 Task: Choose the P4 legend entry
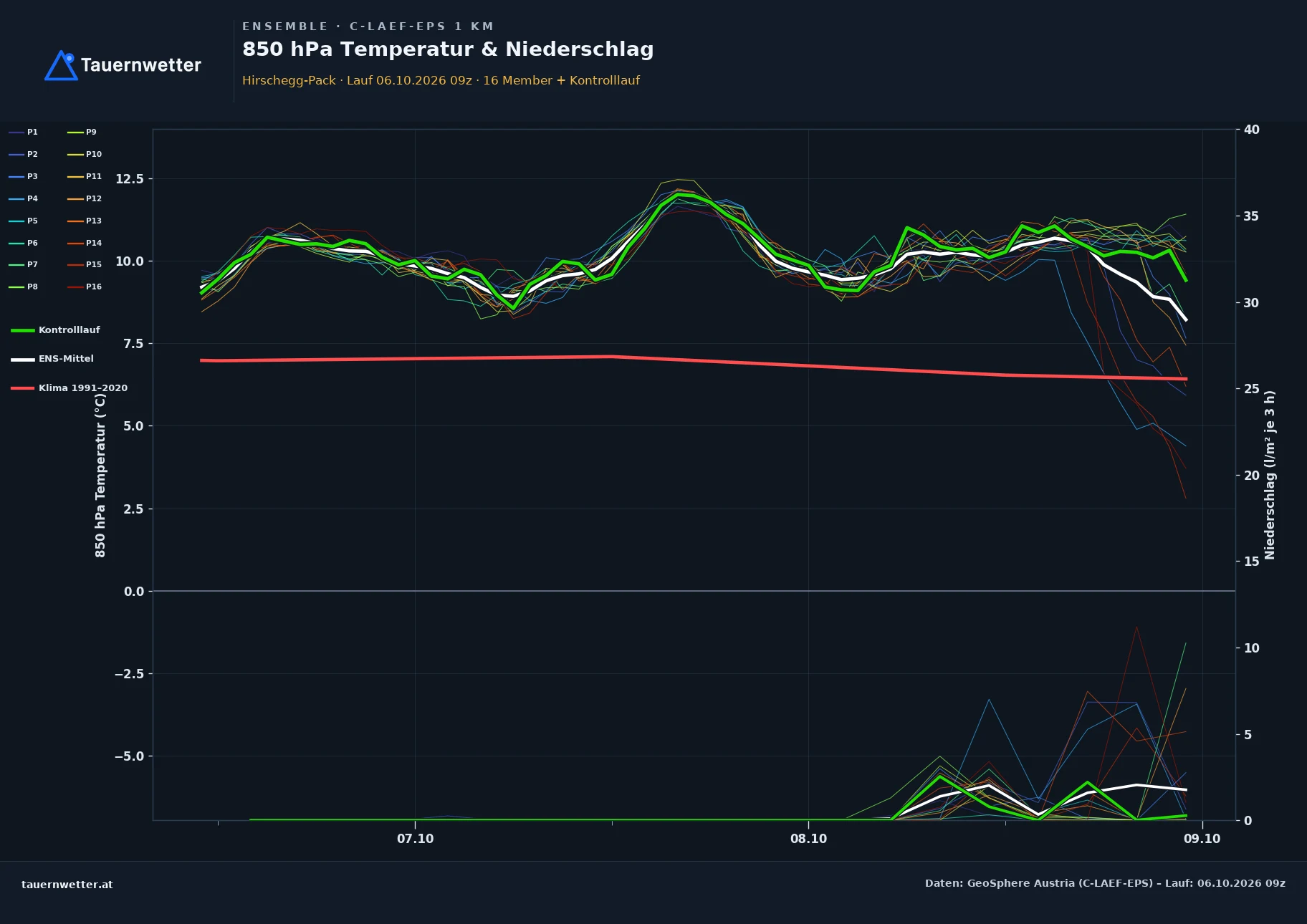pos(23,198)
